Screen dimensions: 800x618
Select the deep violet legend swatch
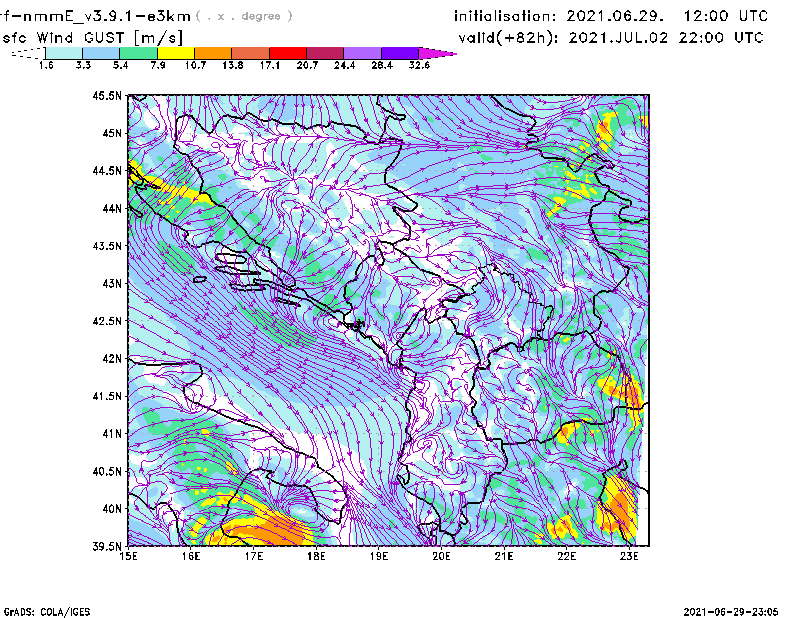tap(400, 53)
